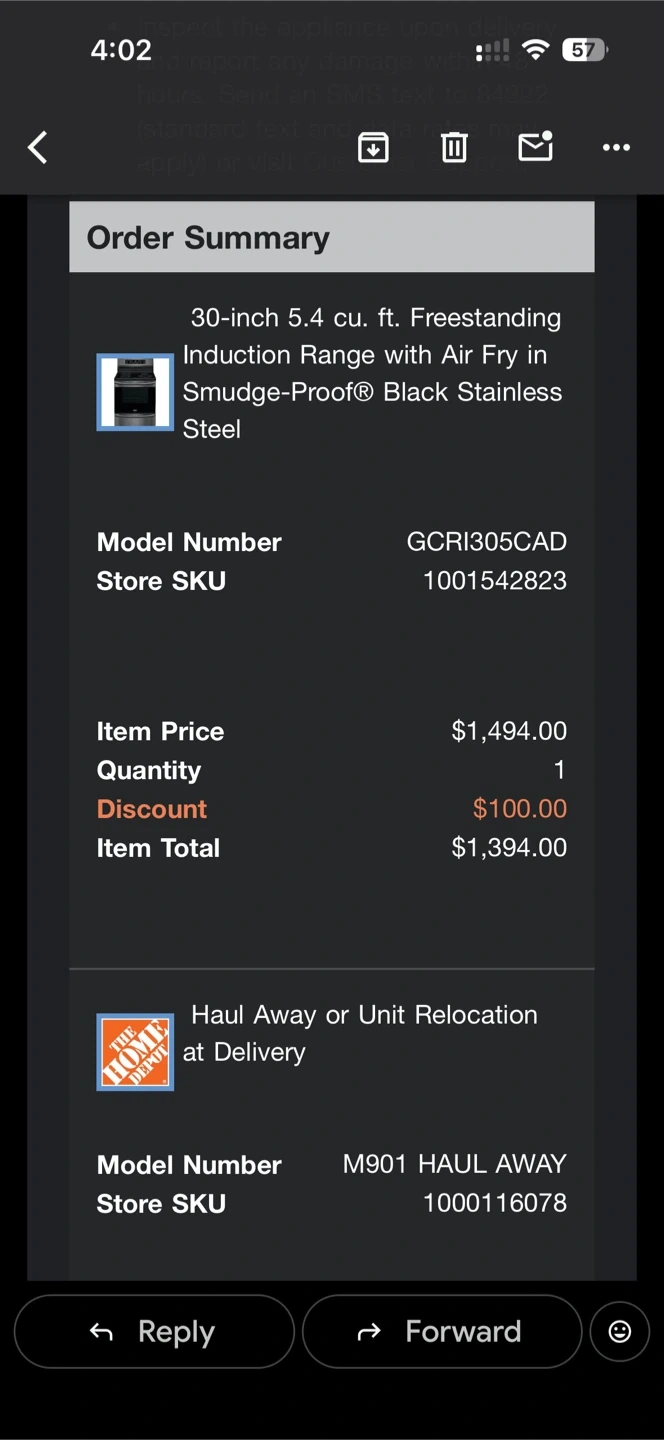Archive this email with the archive icon
The height and width of the screenshot is (1440, 664).
(x=373, y=148)
